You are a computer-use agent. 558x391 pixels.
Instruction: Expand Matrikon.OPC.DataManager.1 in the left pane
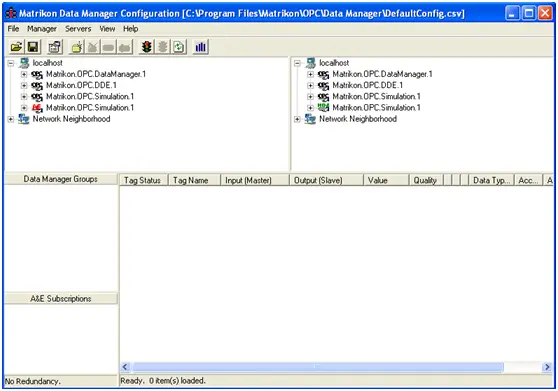point(24,74)
